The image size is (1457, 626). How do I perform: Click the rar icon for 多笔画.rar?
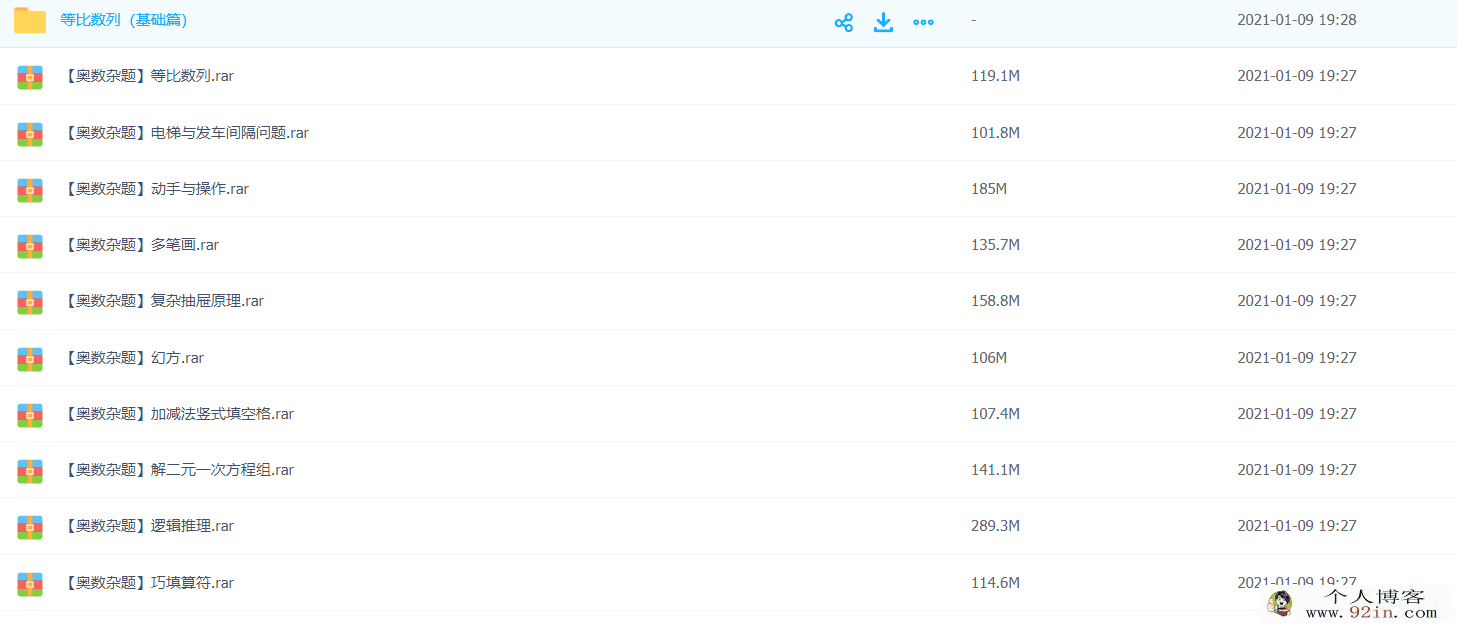point(30,246)
